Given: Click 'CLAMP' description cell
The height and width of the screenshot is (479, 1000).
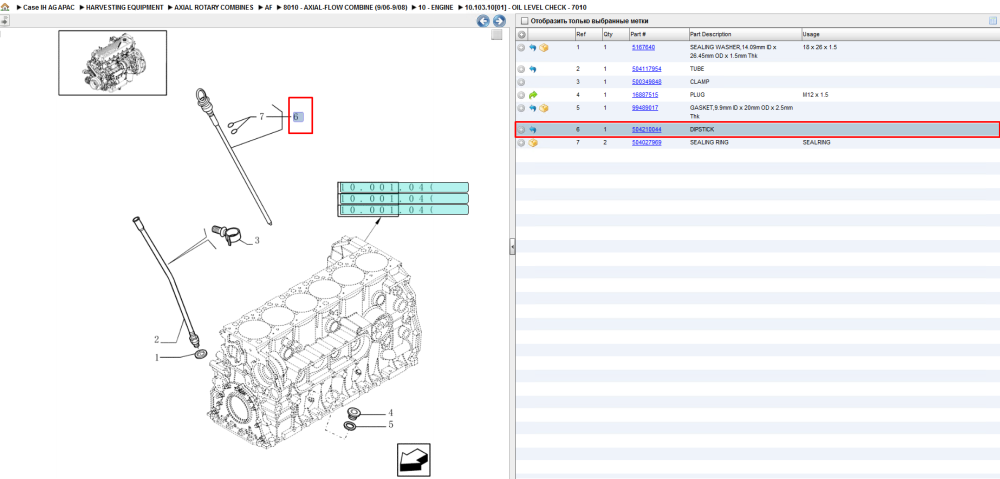Looking at the screenshot, I should tap(700, 82).
